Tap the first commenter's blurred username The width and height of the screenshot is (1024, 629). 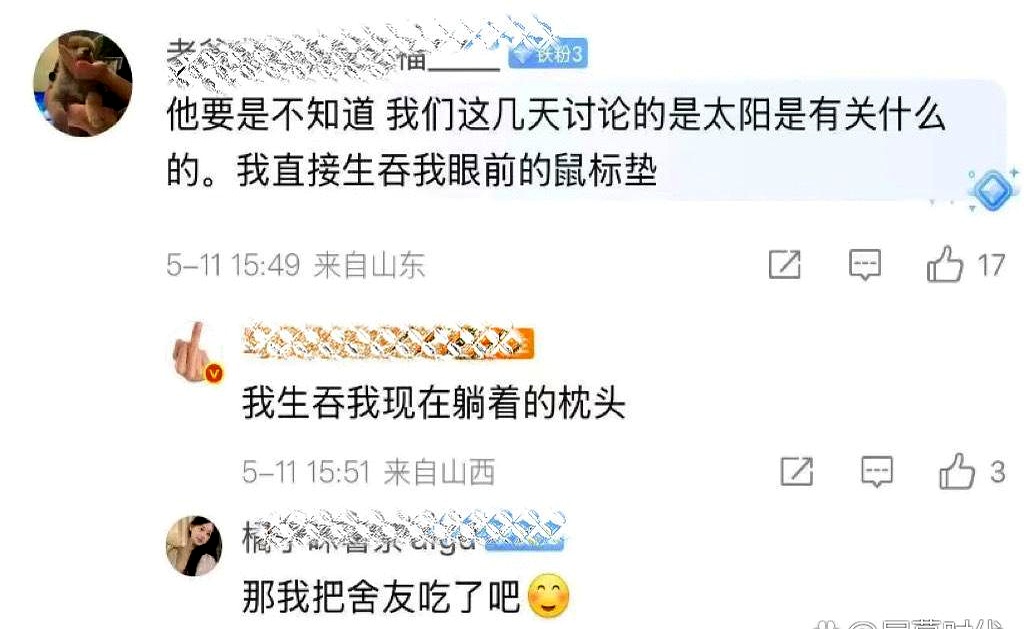(x=333, y=56)
